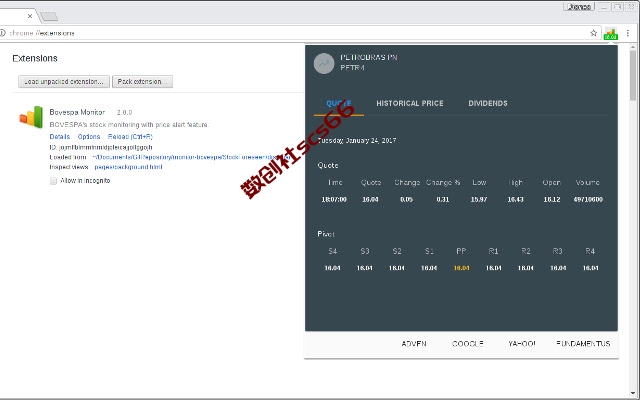The image size is (640, 400).
Task: Bookmark page with the star icon
Action: (593, 33)
